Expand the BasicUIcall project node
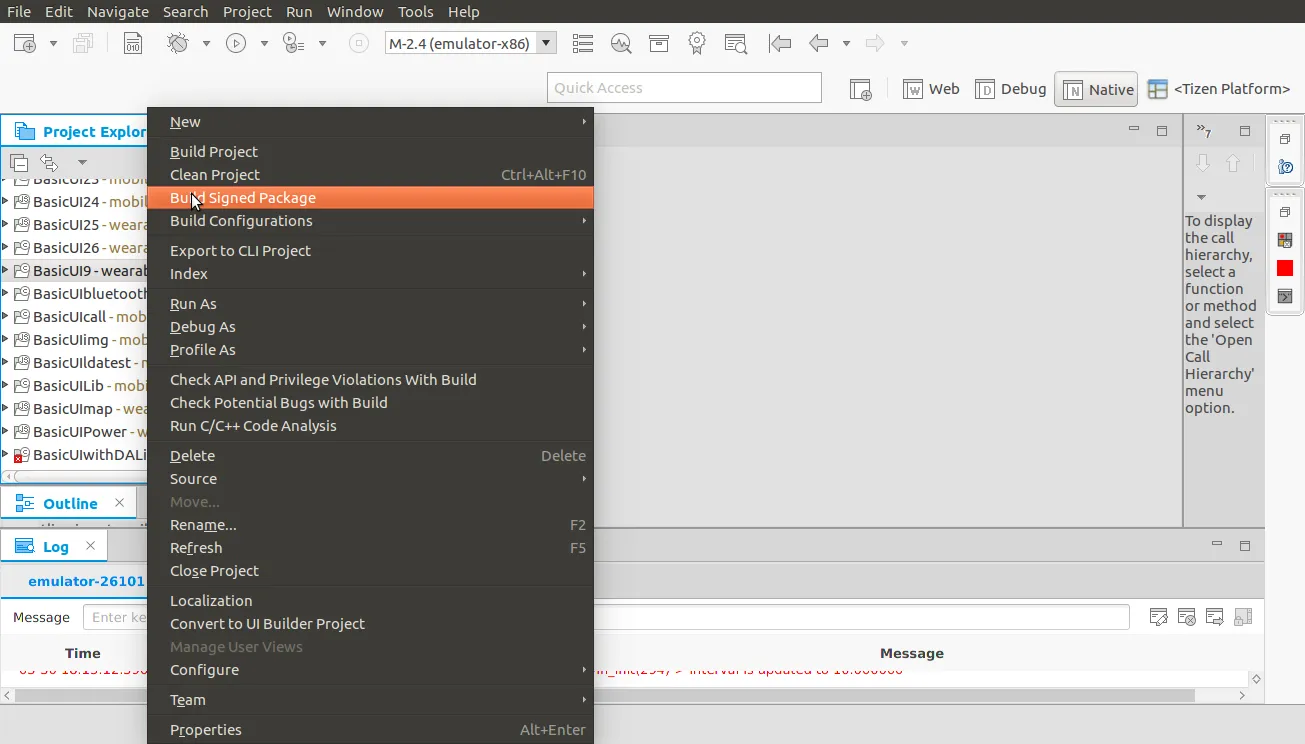 5,316
